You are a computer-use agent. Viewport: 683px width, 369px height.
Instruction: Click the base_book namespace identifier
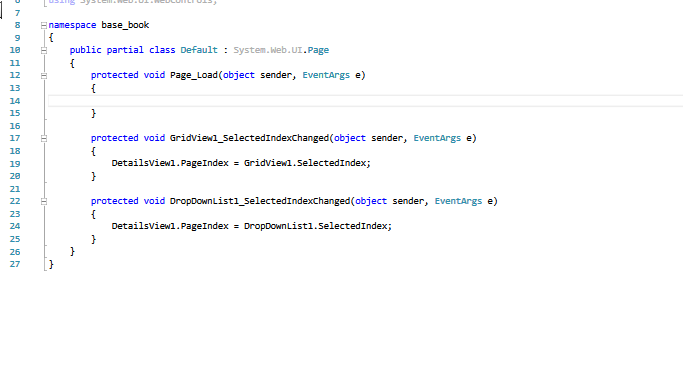point(125,25)
